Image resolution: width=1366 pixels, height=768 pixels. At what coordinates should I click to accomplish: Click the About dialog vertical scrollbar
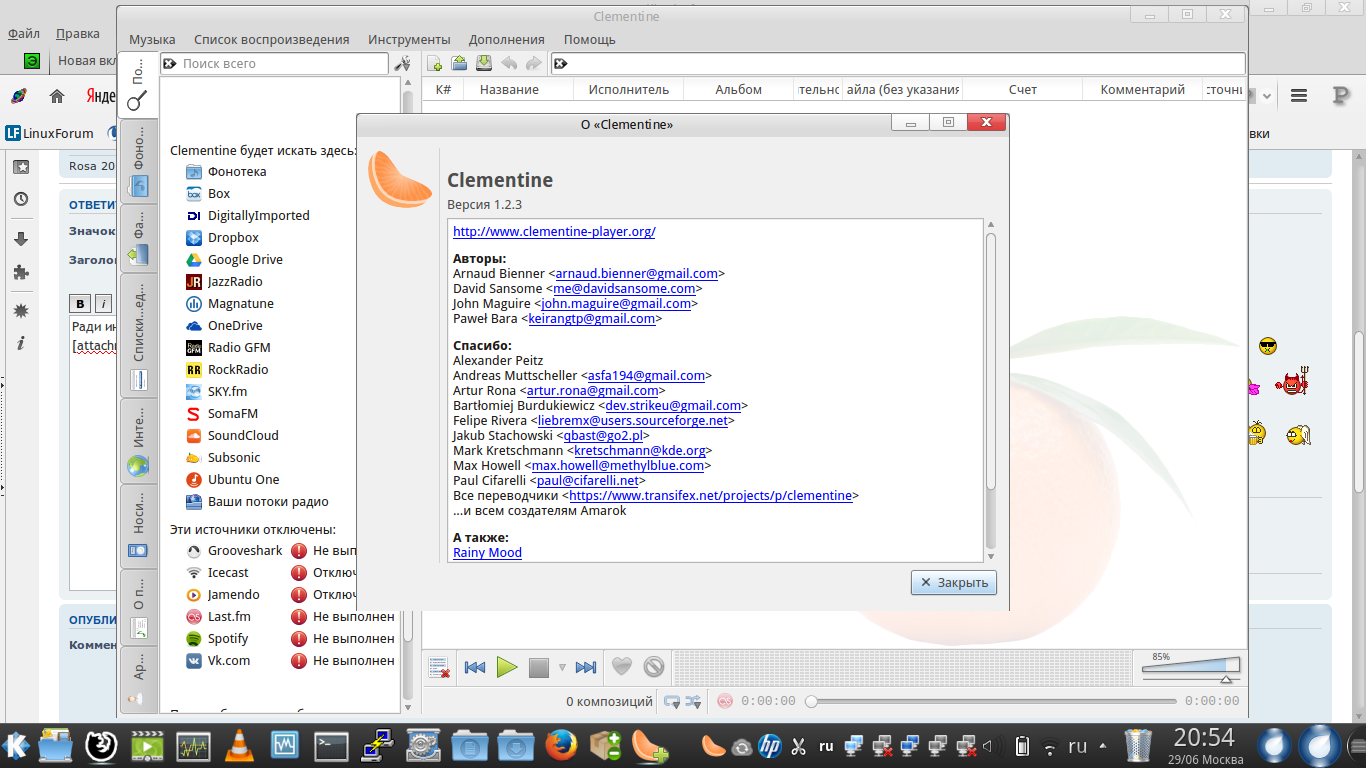click(991, 361)
